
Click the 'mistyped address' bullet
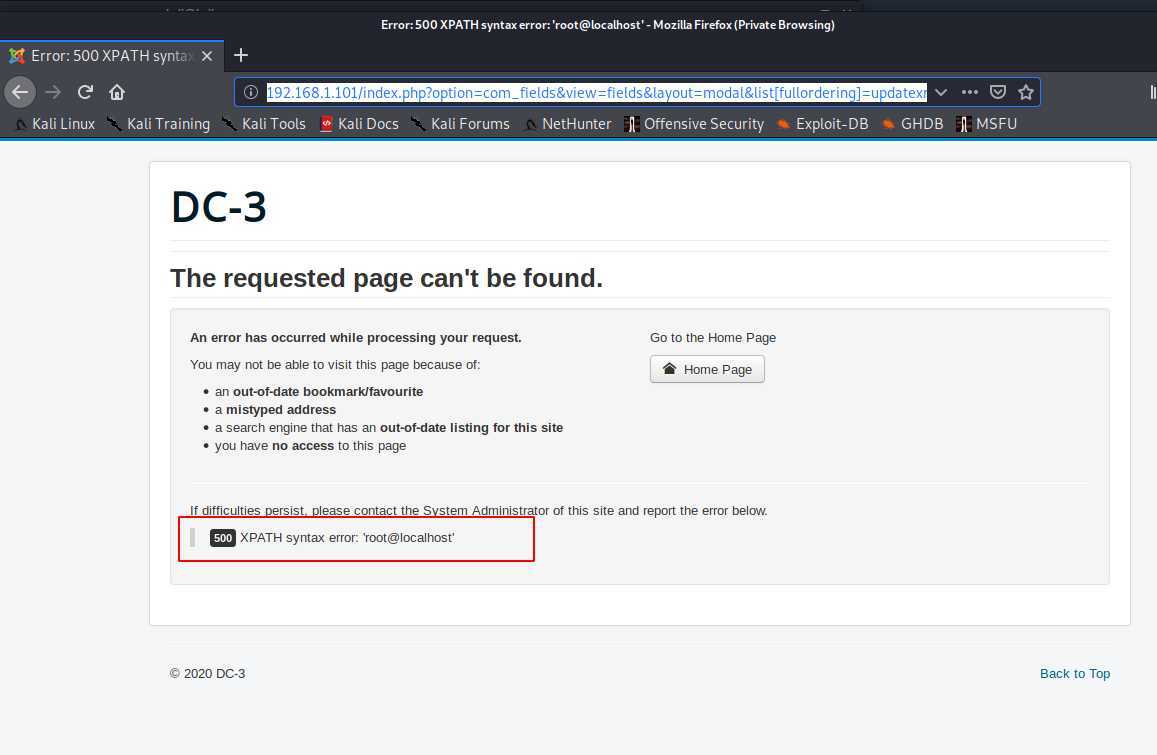(275, 410)
